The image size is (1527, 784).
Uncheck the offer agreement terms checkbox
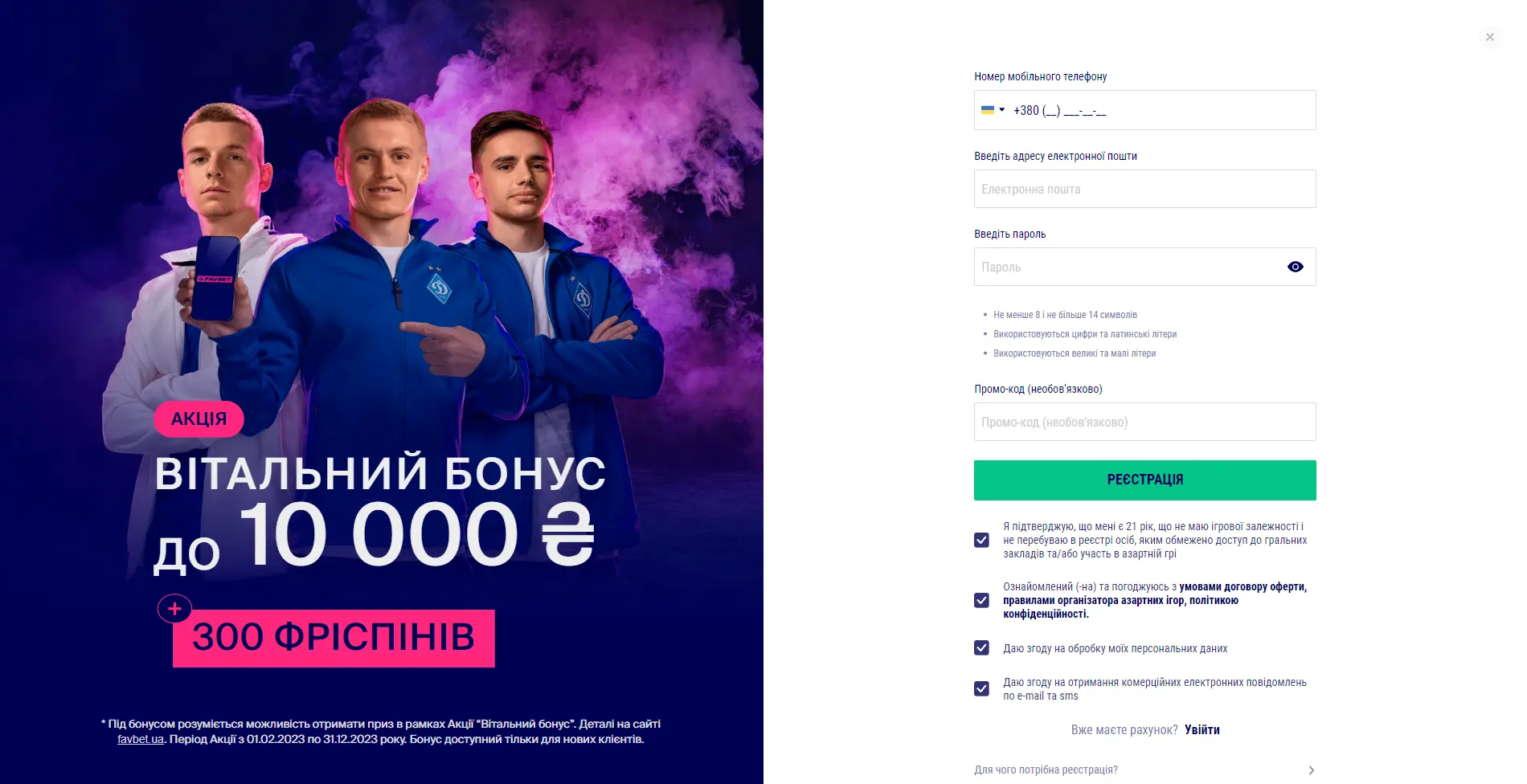[981, 600]
